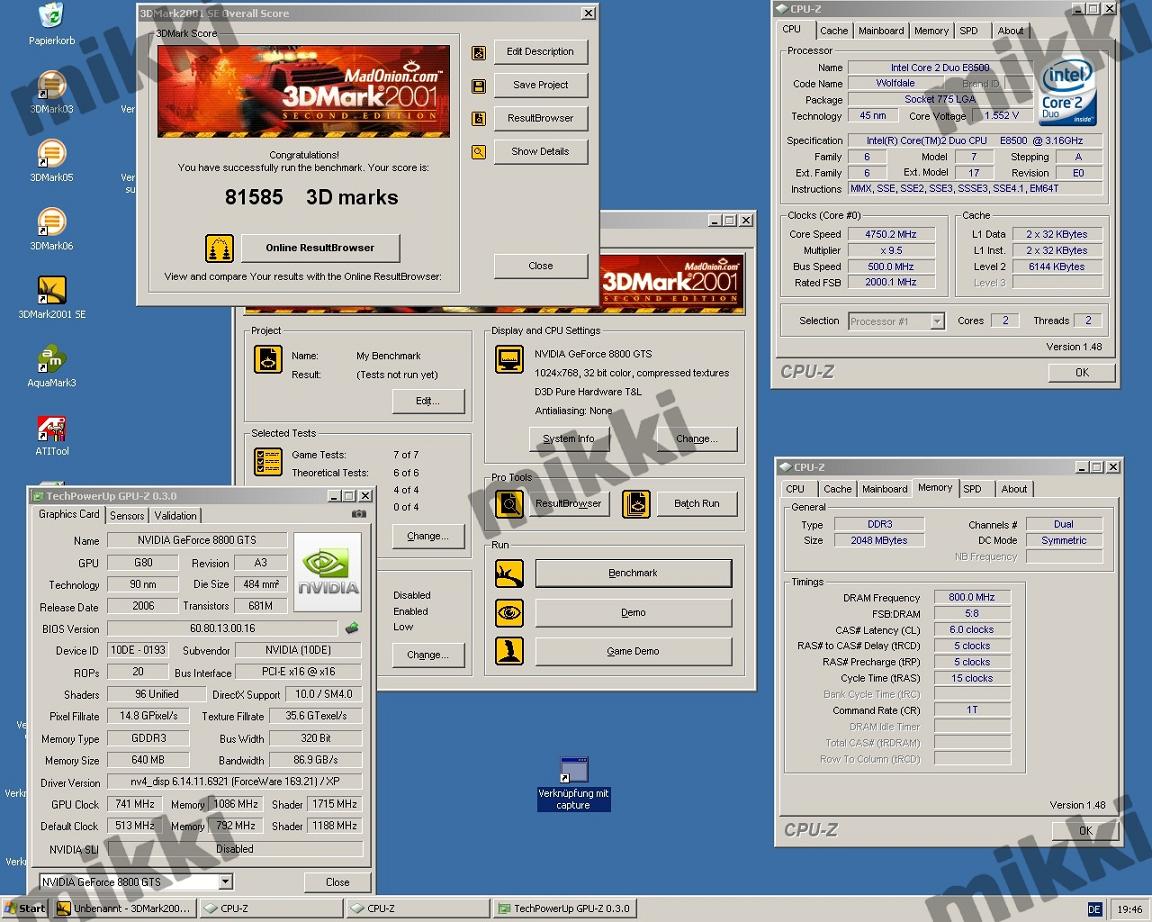Viewport: 1152px width, 922px height.
Task: Click the DRAM Frequency value '800.0 MHz'
Action: point(971,597)
